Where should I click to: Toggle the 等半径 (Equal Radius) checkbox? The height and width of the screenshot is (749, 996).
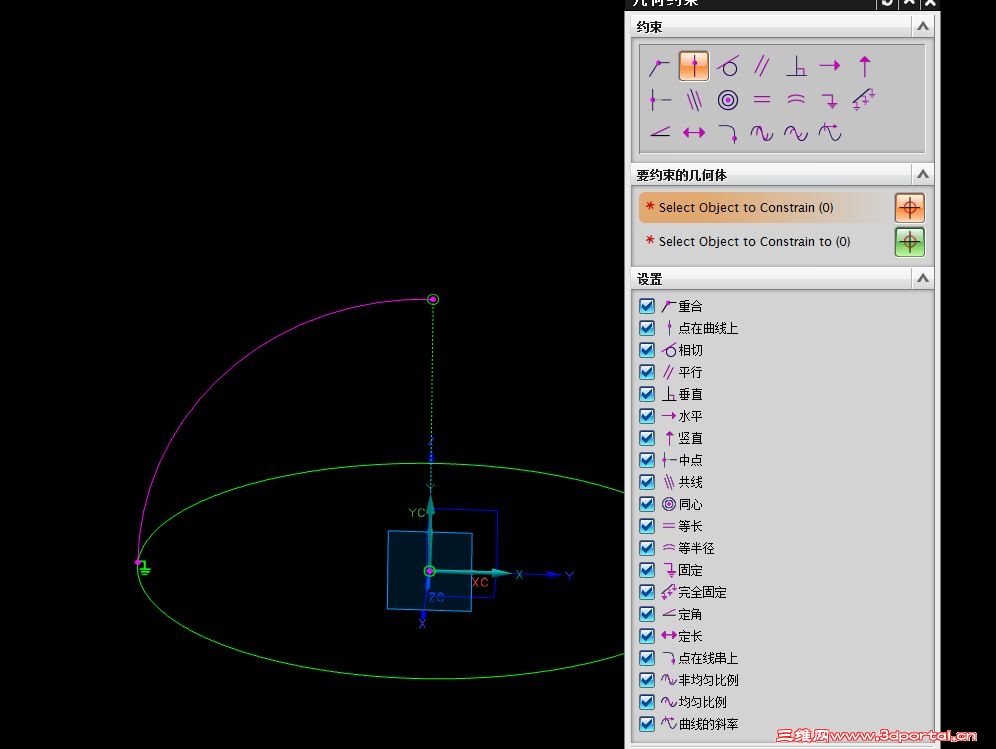pos(647,548)
